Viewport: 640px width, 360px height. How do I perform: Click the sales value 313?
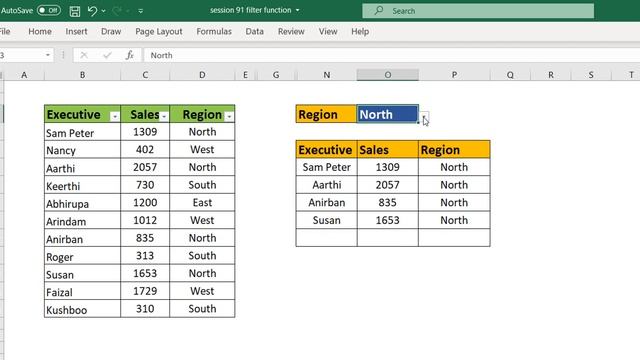point(145,256)
